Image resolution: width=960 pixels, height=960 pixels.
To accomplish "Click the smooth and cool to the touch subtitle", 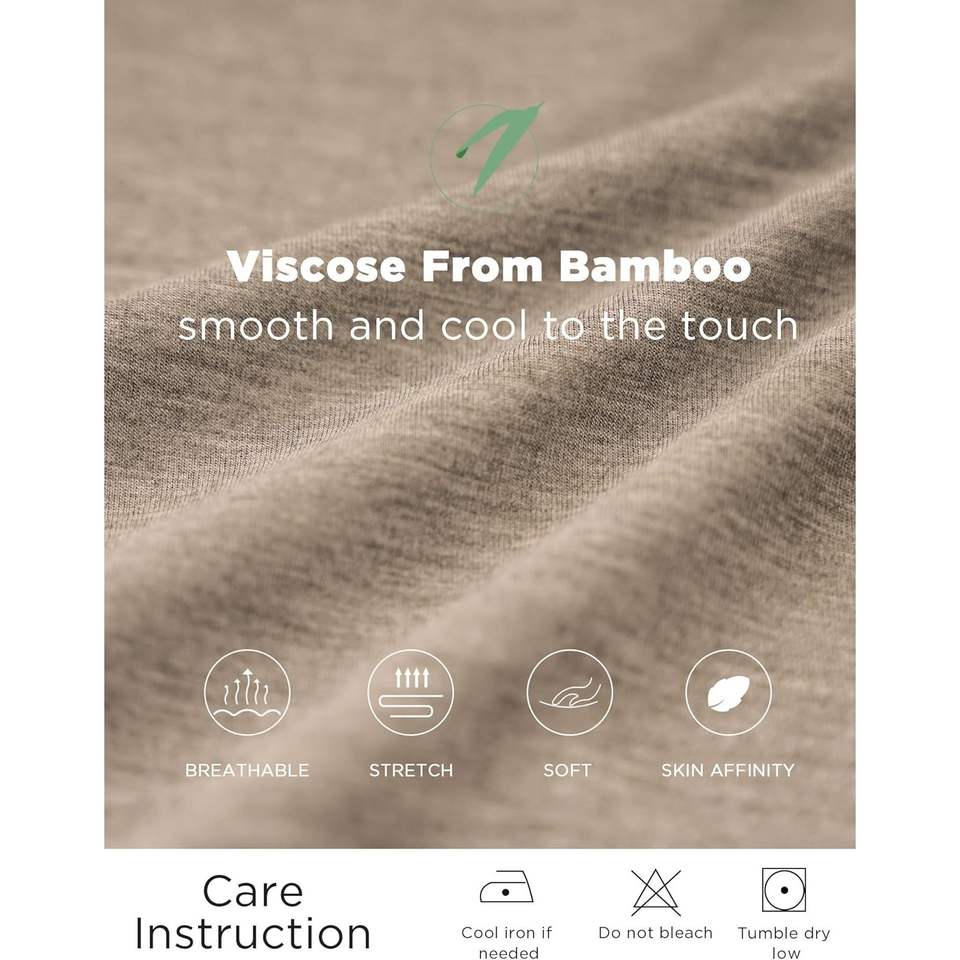I will tap(488, 326).
